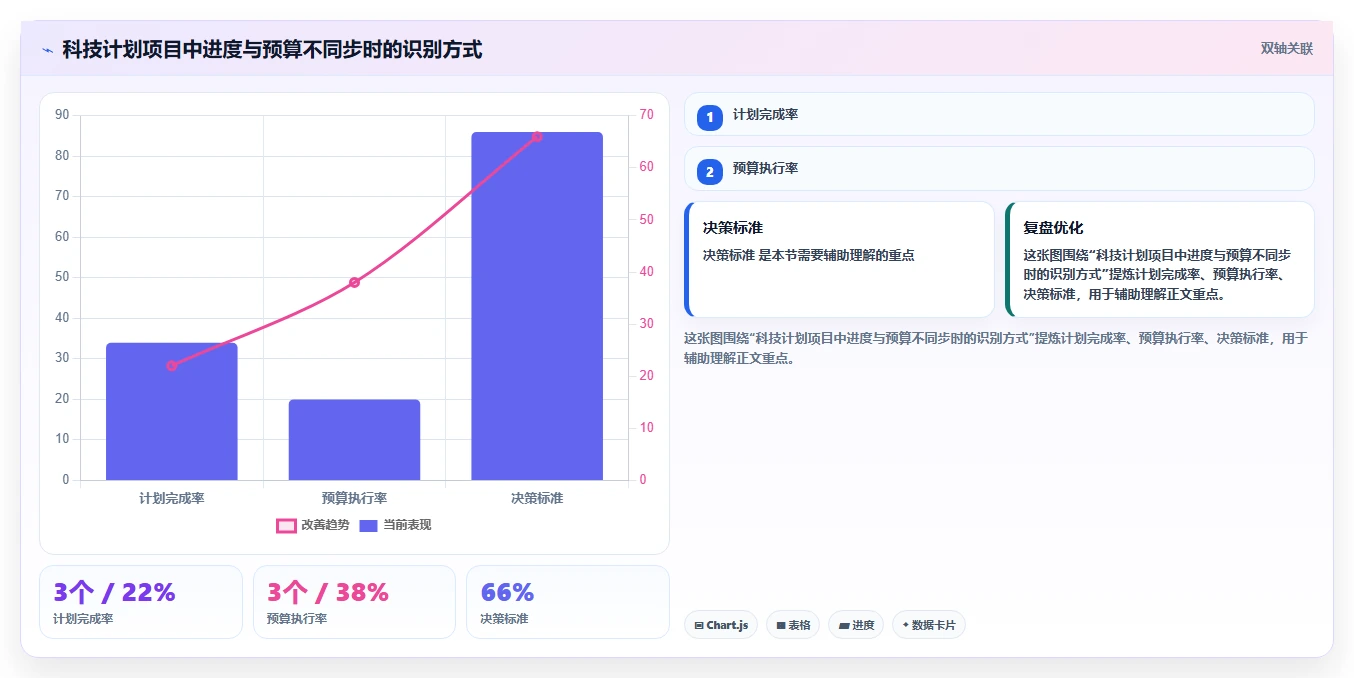
Task: Click the 表格 tag
Action: coord(793,625)
